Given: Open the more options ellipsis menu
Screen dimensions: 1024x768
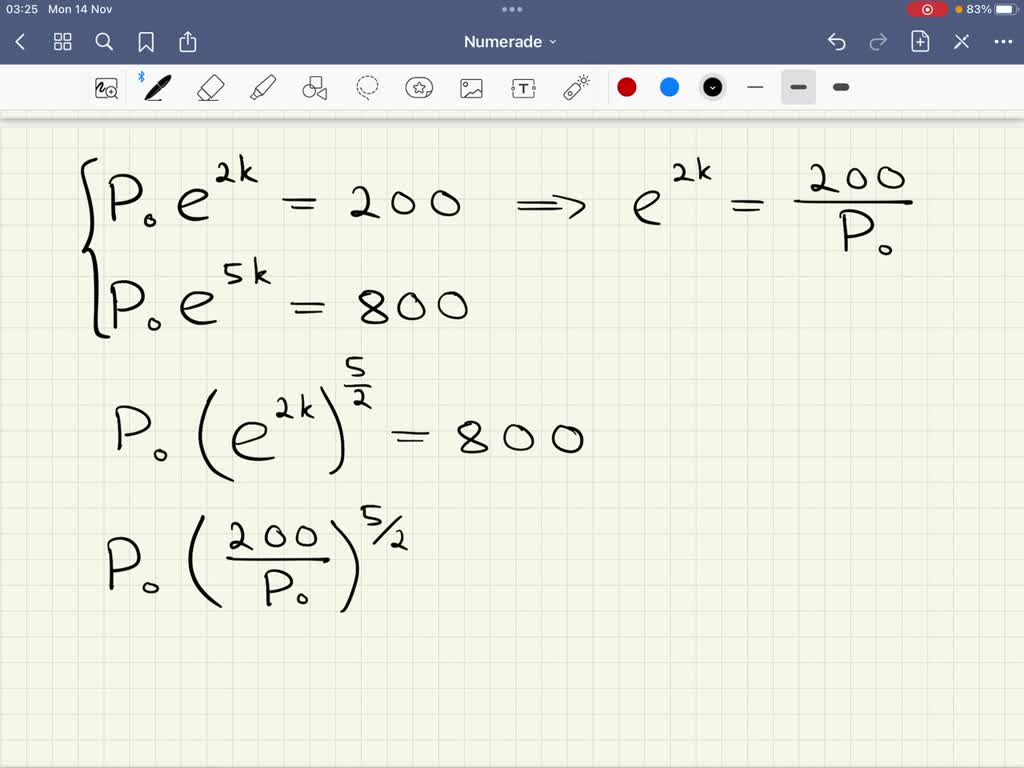Looking at the screenshot, I should click(1003, 42).
